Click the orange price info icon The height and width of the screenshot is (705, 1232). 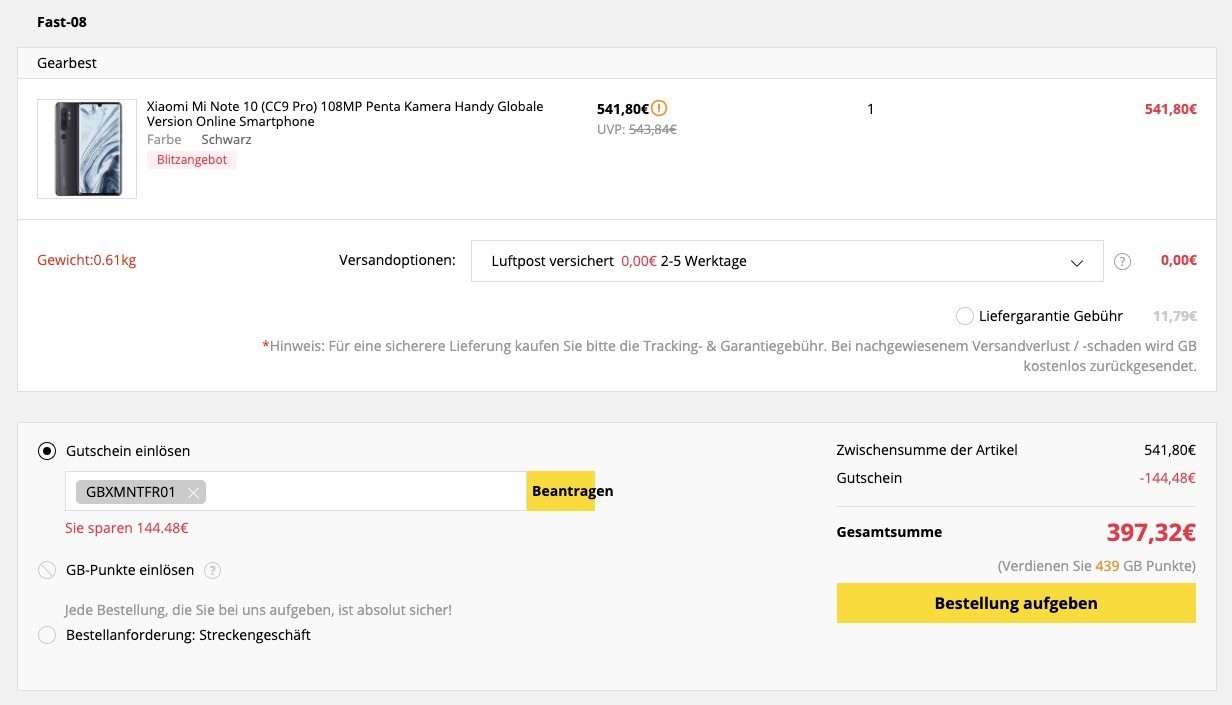[x=659, y=108]
